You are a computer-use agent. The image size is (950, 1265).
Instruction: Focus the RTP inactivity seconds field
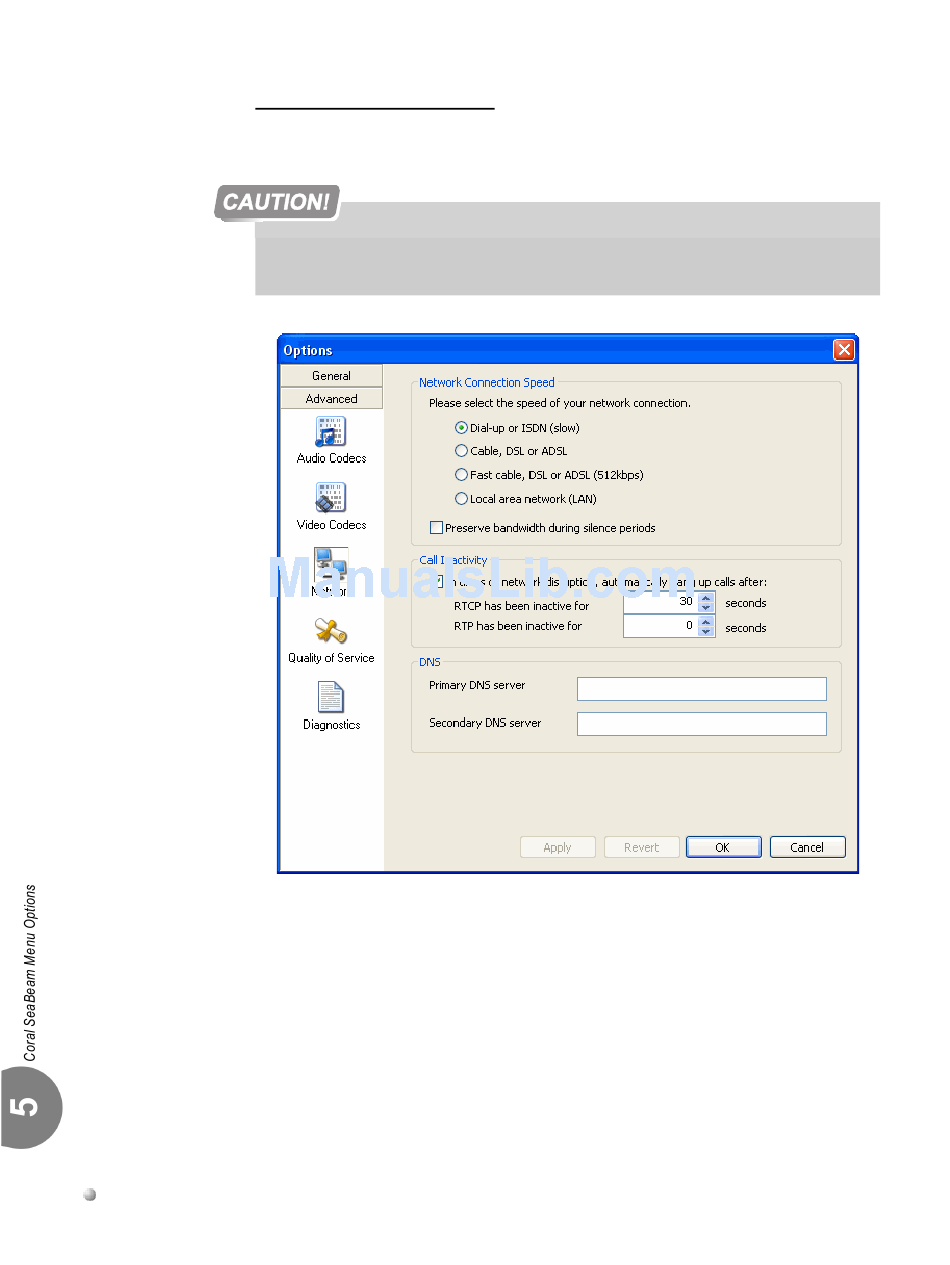(661, 627)
